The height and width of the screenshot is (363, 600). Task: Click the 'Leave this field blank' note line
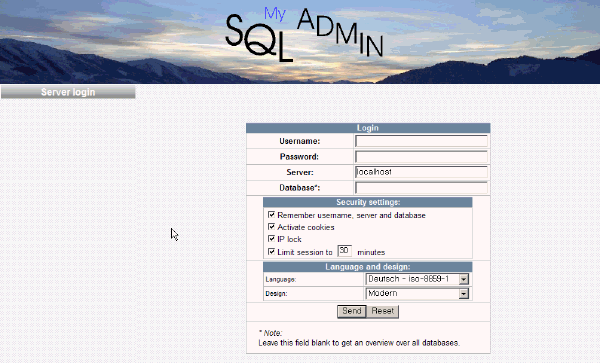[x=359, y=343]
